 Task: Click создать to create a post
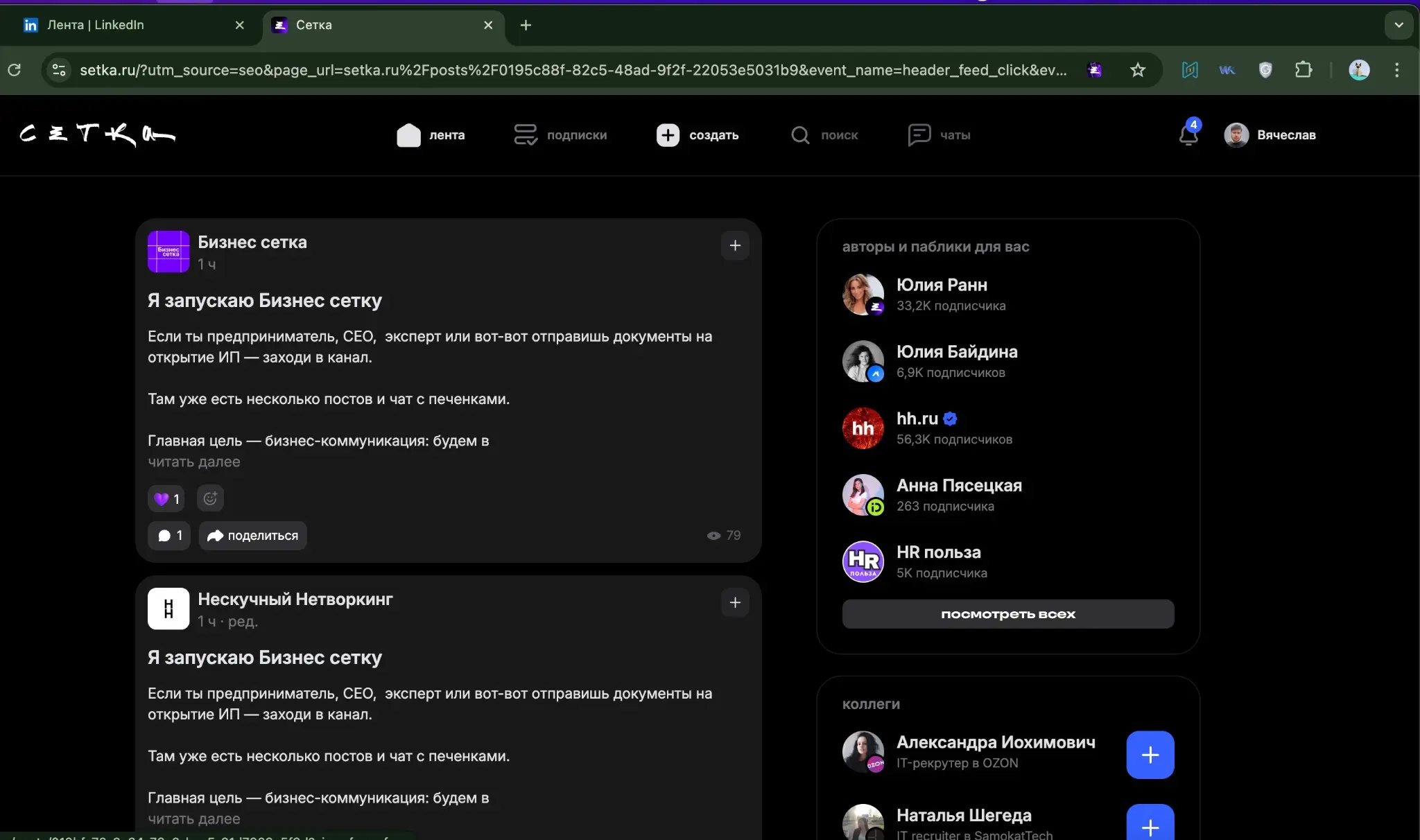click(698, 135)
